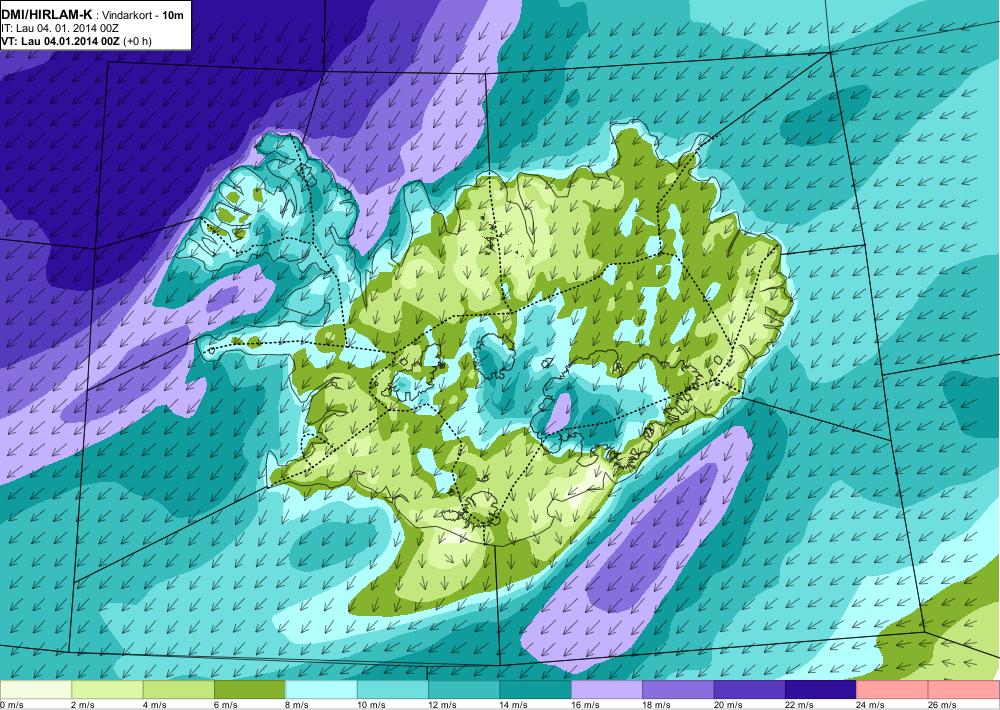Click the '(+0 h)' forecast offset text
The image size is (1000, 710).
tap(136, 41)
